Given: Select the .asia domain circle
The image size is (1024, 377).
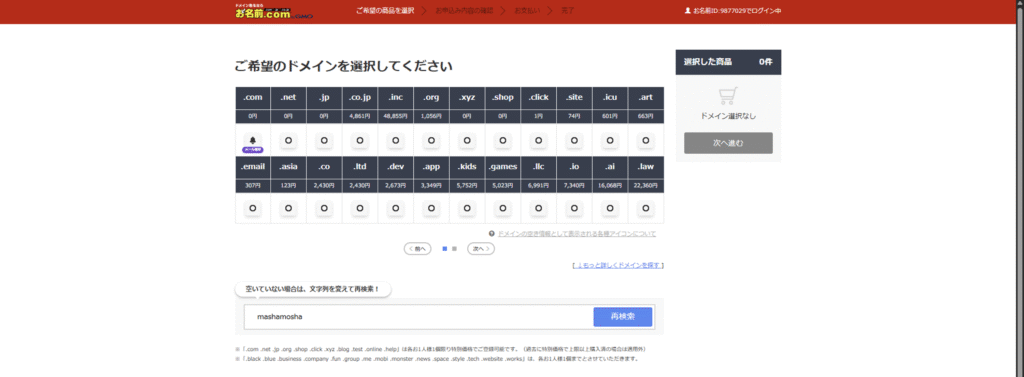Looking at the screenshot, I should [x=289, y=208].
